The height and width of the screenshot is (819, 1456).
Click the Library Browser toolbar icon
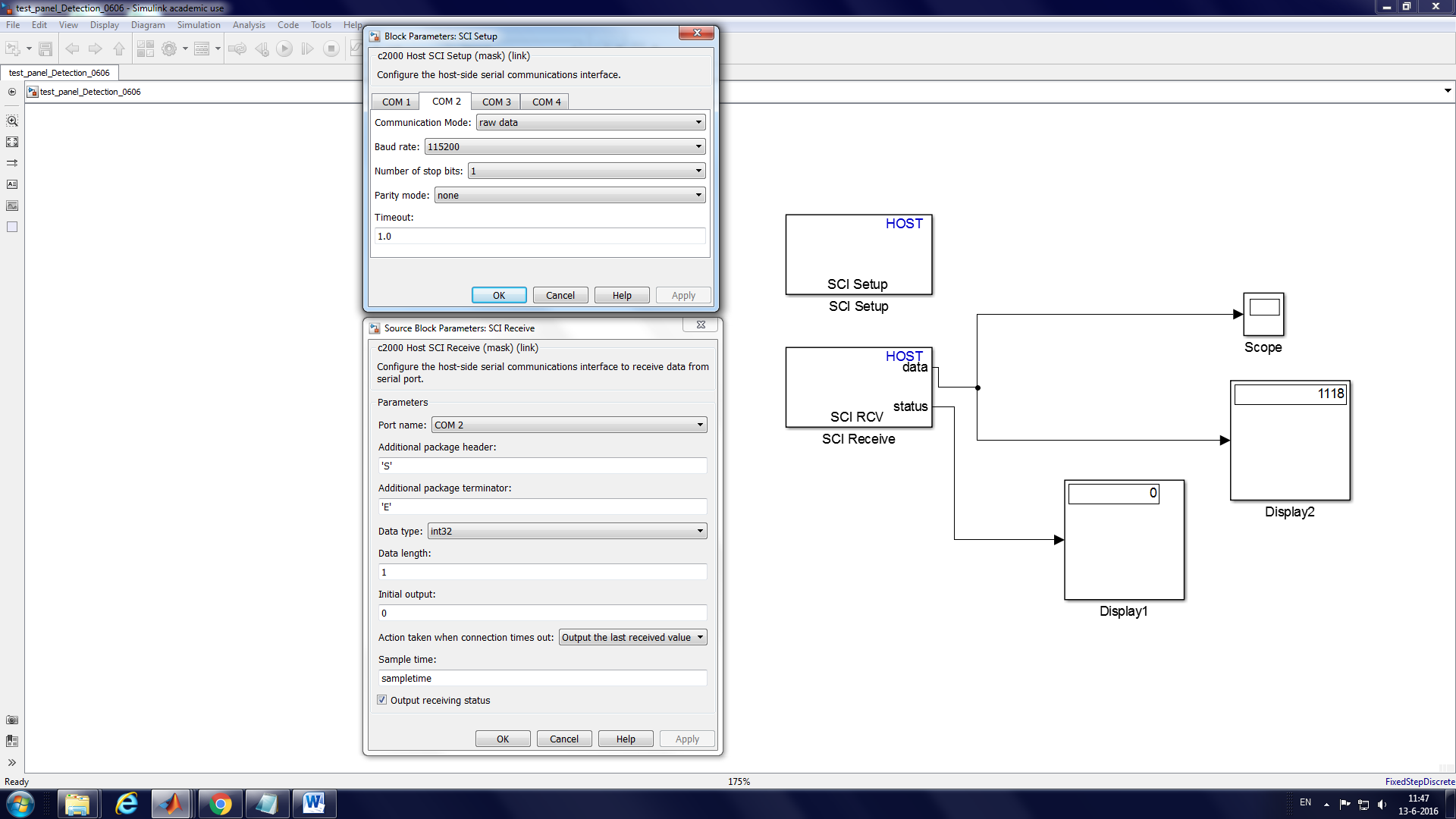pyautogui.click(x=145, y=49)
